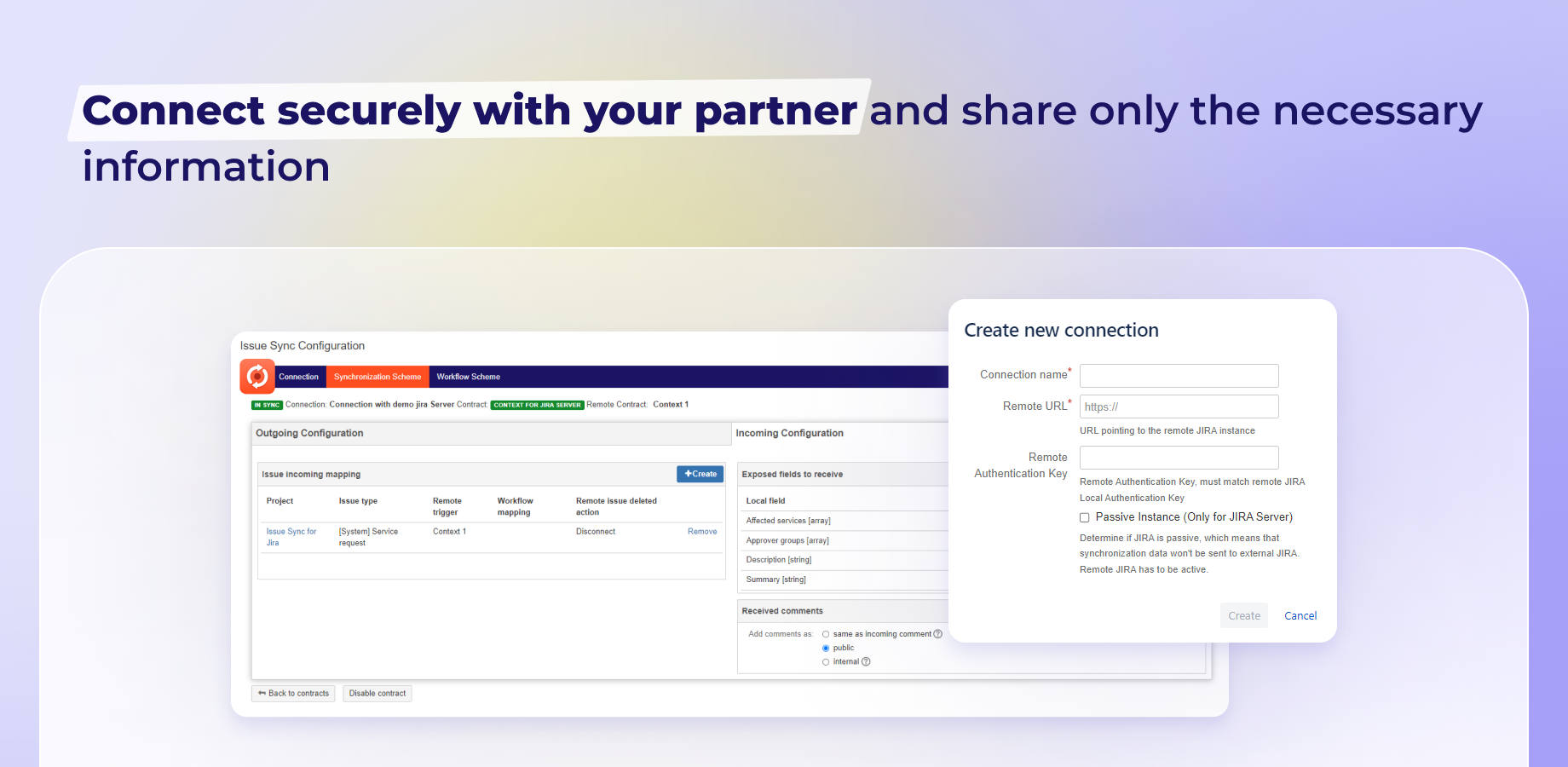Select the Affected services [array] row
Viewport: 1568px width, 767px height.
click(x=845, y=521)
